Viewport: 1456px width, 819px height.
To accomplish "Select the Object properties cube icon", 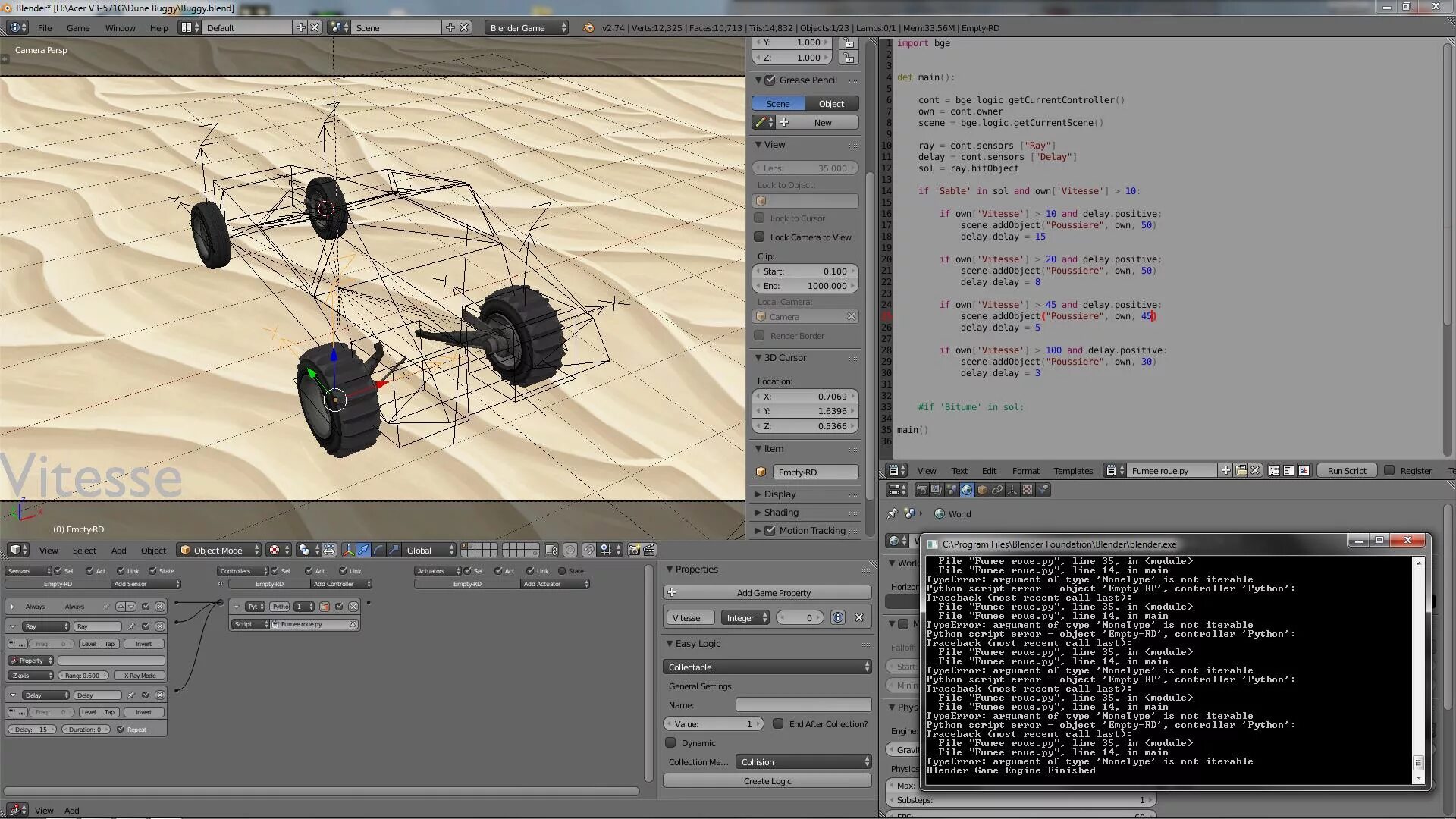I will [x=982, y=491].
